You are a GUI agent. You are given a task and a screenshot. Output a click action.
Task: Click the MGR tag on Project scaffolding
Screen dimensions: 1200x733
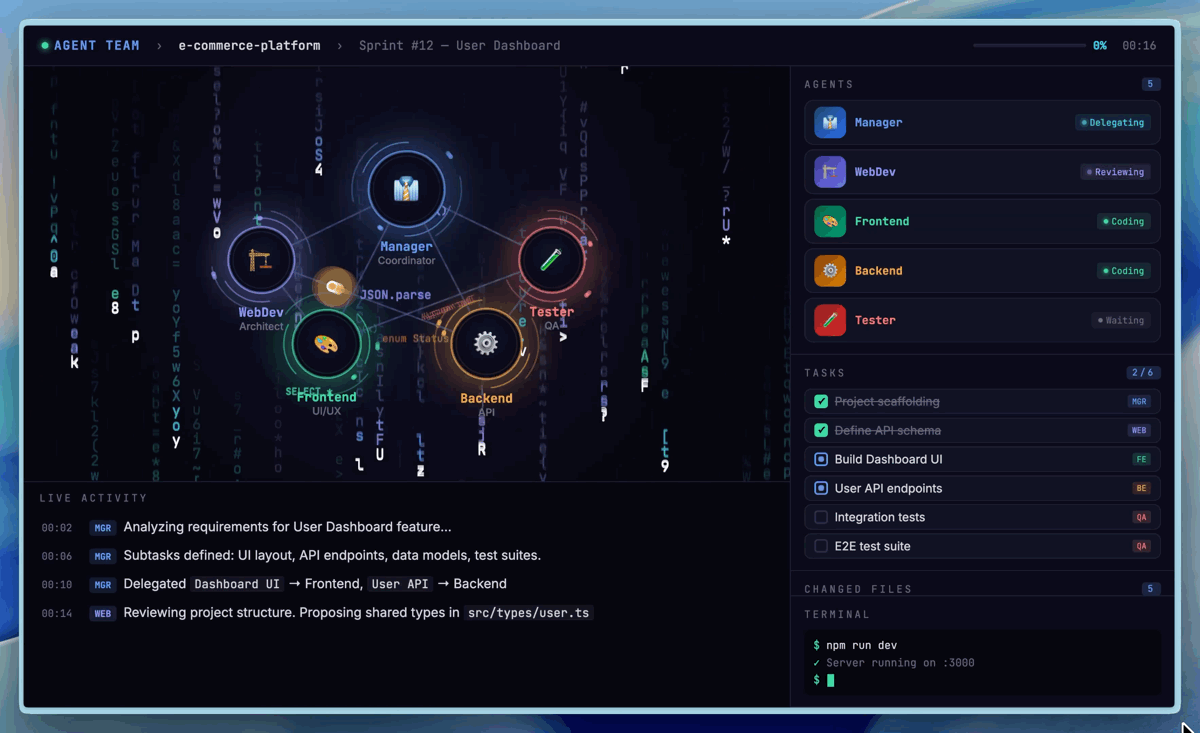[1139, 401]
